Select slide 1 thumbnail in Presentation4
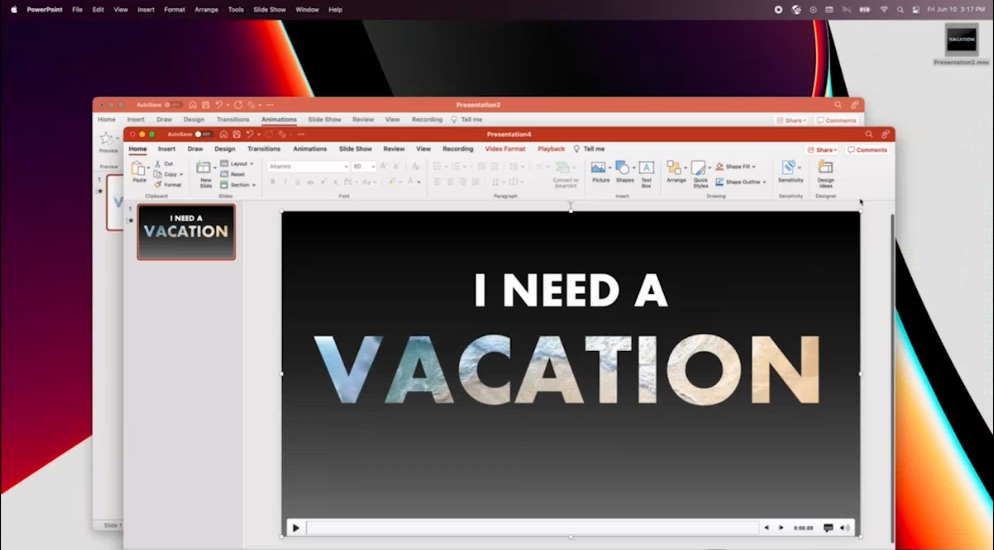Screen dimensions: 994x550 [186, 232]
